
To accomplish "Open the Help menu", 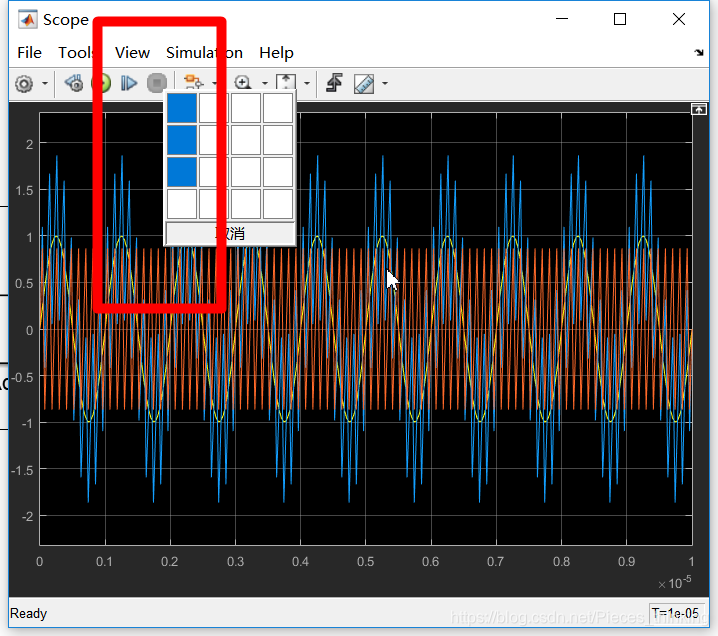I will coord(276,53).
